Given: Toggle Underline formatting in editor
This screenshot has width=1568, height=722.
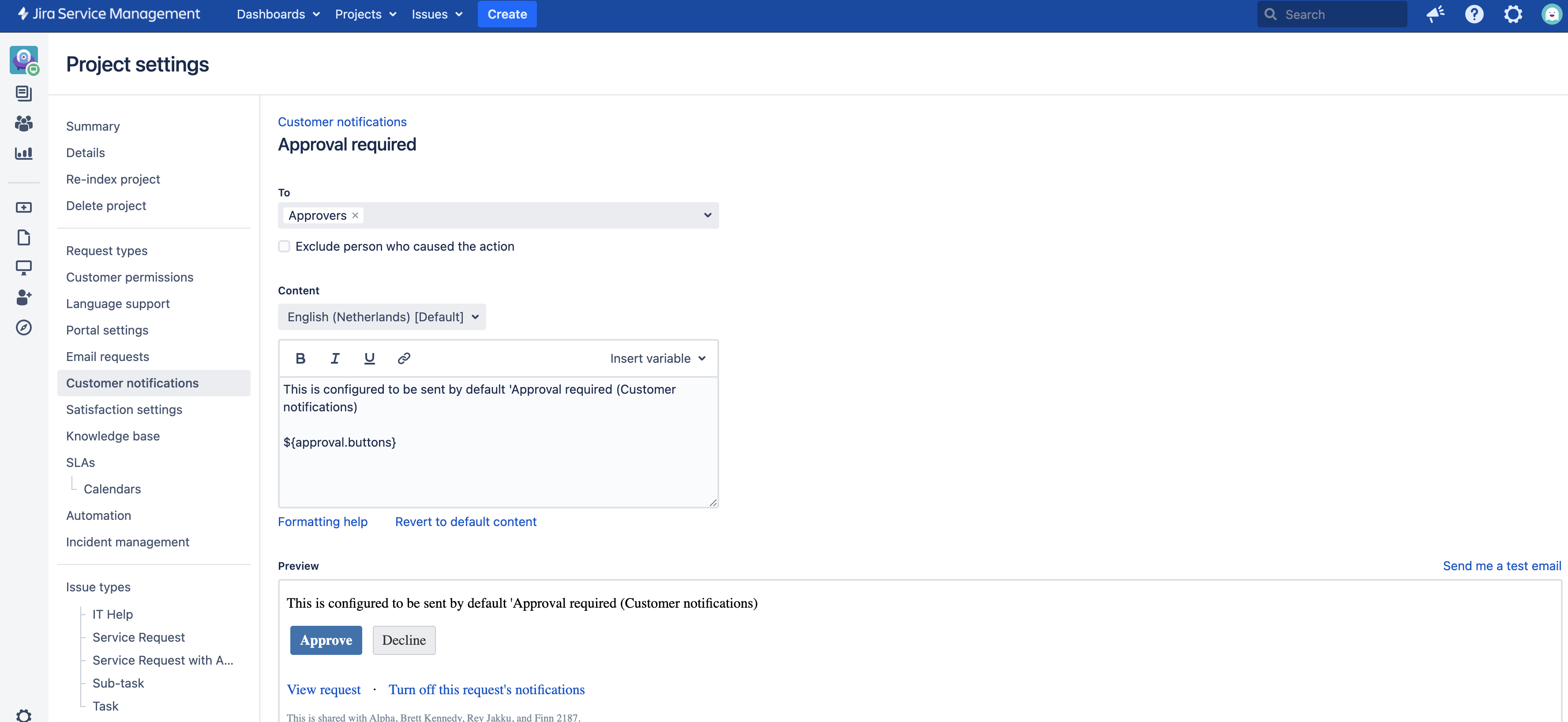Looking at the screenshot, I should click(x=369, y=358).
